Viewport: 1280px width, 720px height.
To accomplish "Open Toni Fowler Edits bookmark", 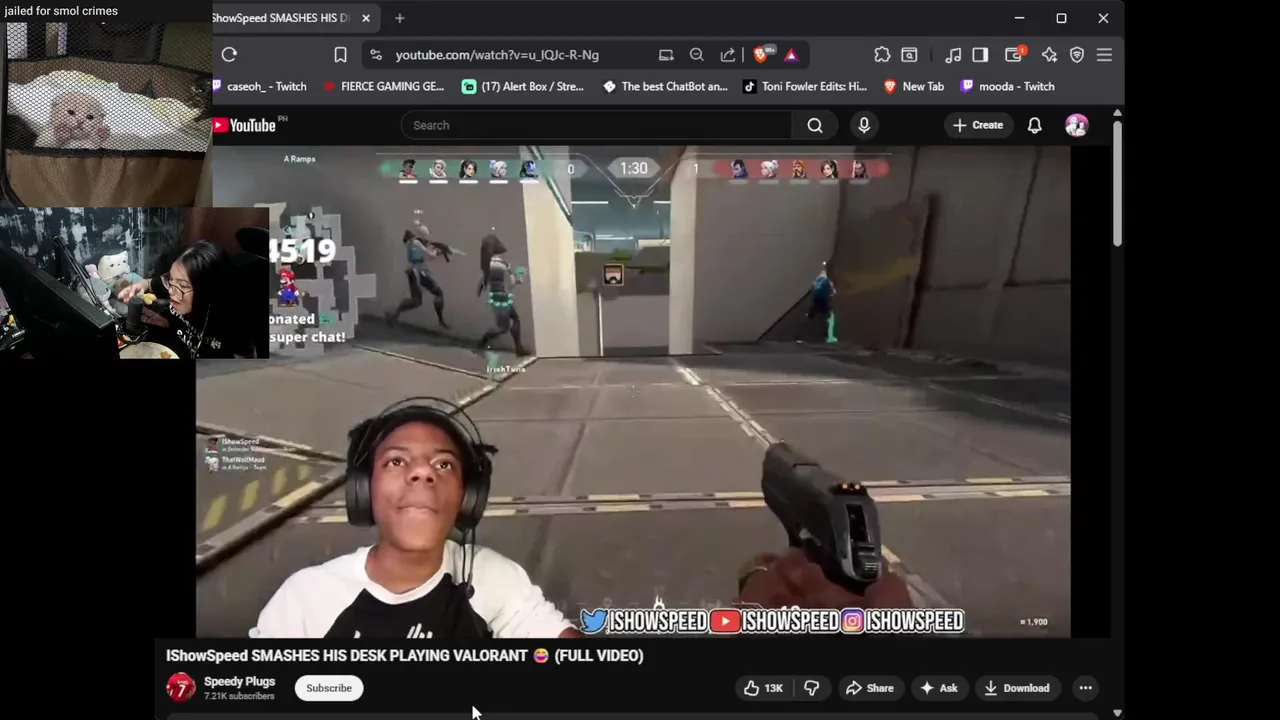I will tap(805, 86).
